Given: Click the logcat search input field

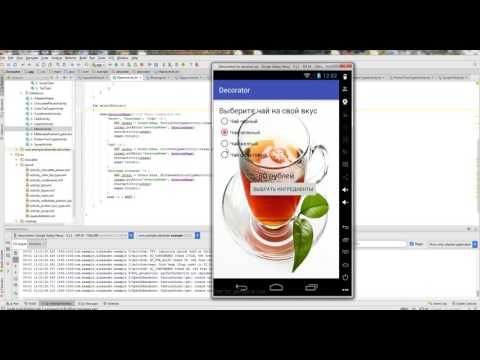Looking at the screenshot, I should pos(380,244).
